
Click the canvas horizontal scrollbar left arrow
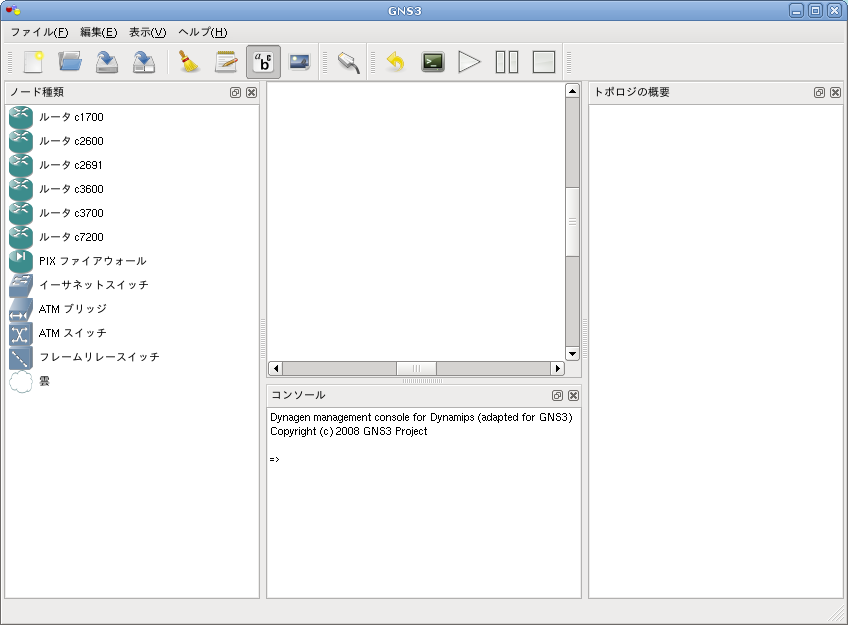[275, 368]
